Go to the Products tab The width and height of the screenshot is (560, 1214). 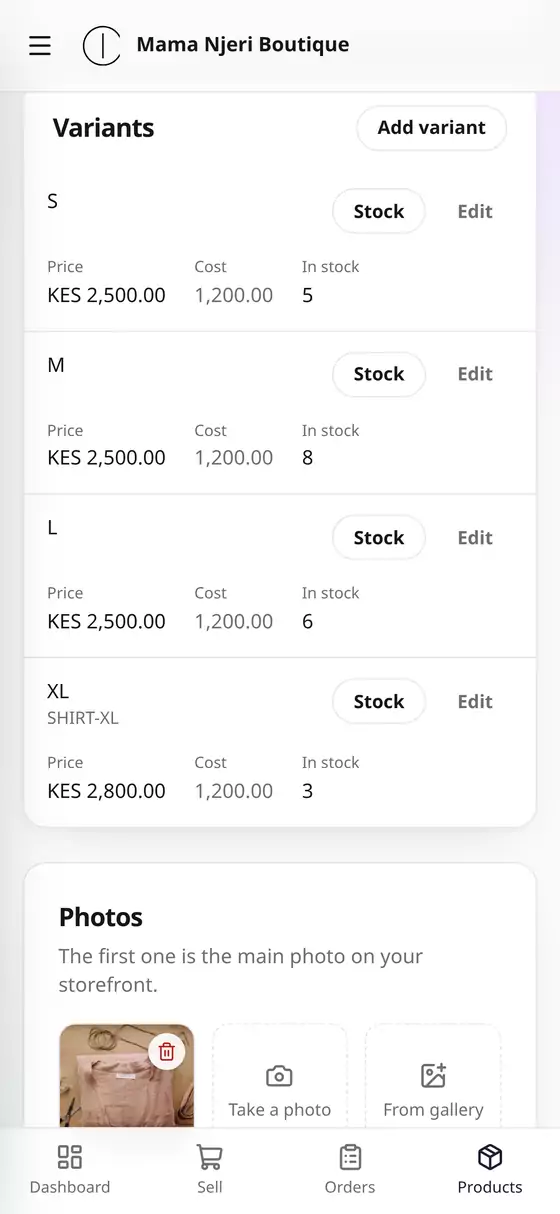point(490,1170)
